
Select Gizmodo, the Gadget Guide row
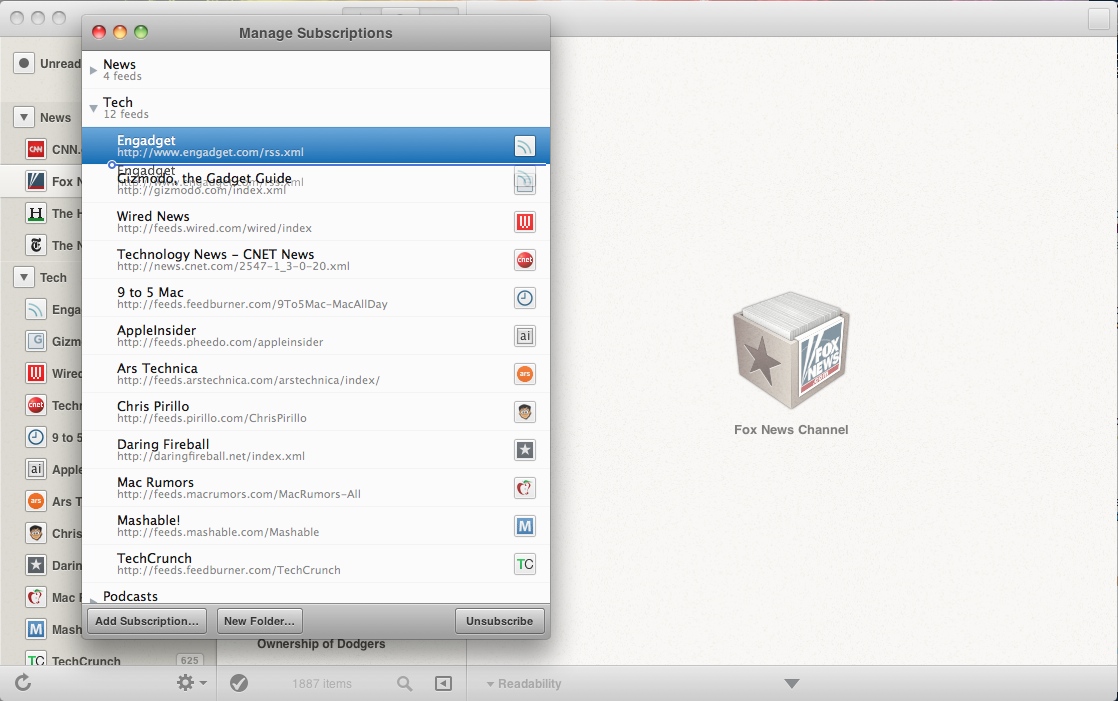point(316,184)
